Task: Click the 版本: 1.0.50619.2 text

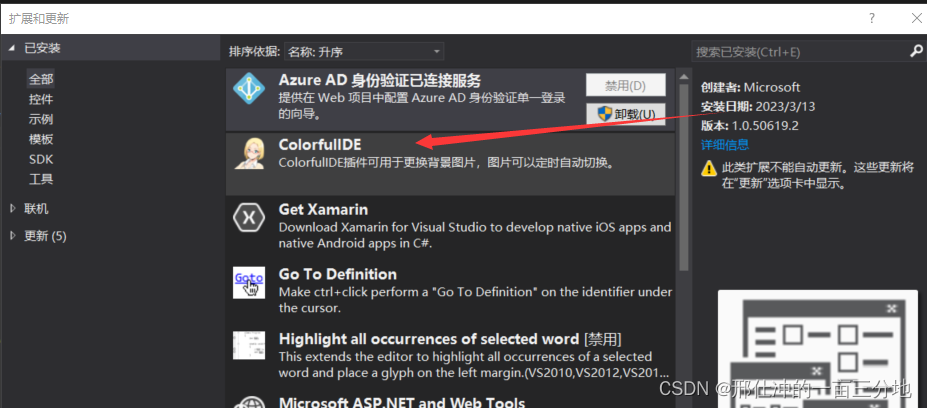Action: coord(750,125)
